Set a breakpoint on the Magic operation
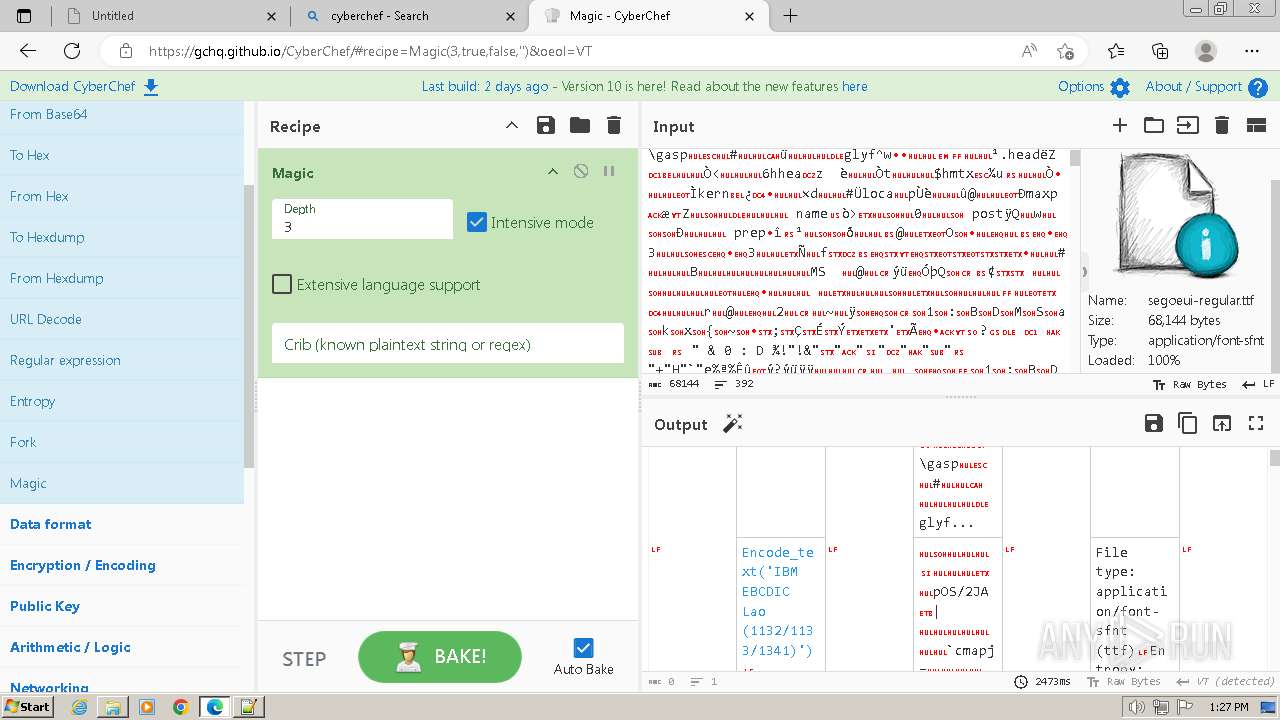The height and width of the screenshot is (720, 1280). pyautogui.click(x=609, y=172)
